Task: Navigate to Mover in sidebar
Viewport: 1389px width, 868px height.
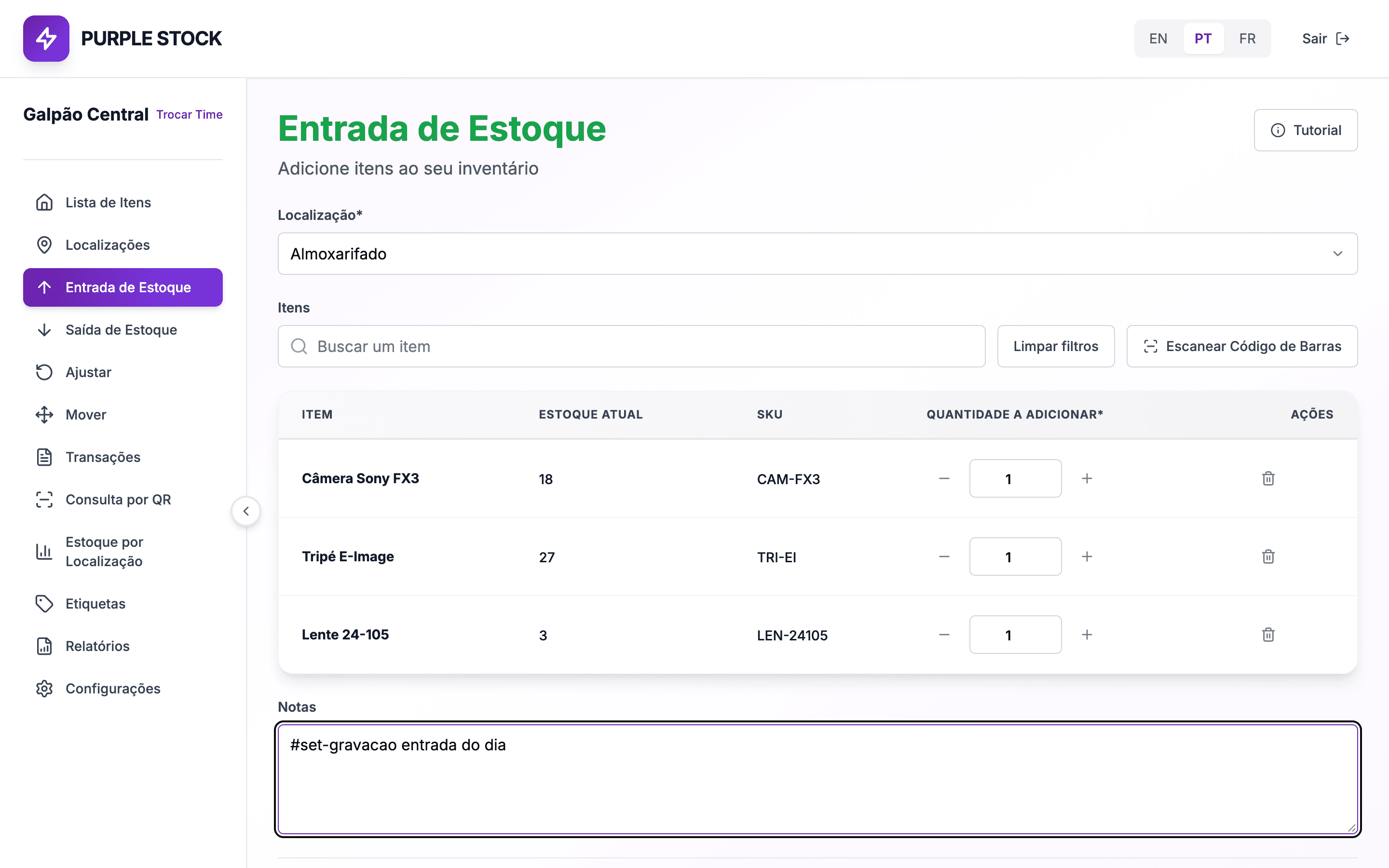Action: pos(123,415)
